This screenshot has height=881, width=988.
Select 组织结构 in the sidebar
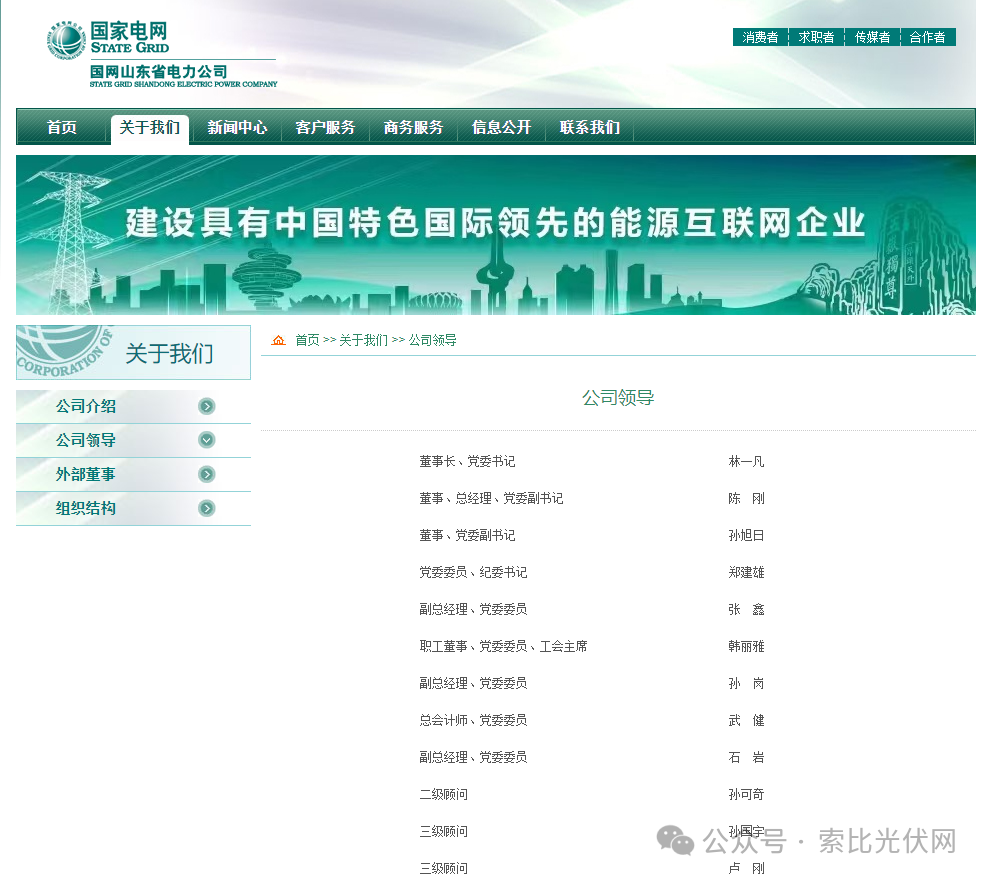pos(86,508)
